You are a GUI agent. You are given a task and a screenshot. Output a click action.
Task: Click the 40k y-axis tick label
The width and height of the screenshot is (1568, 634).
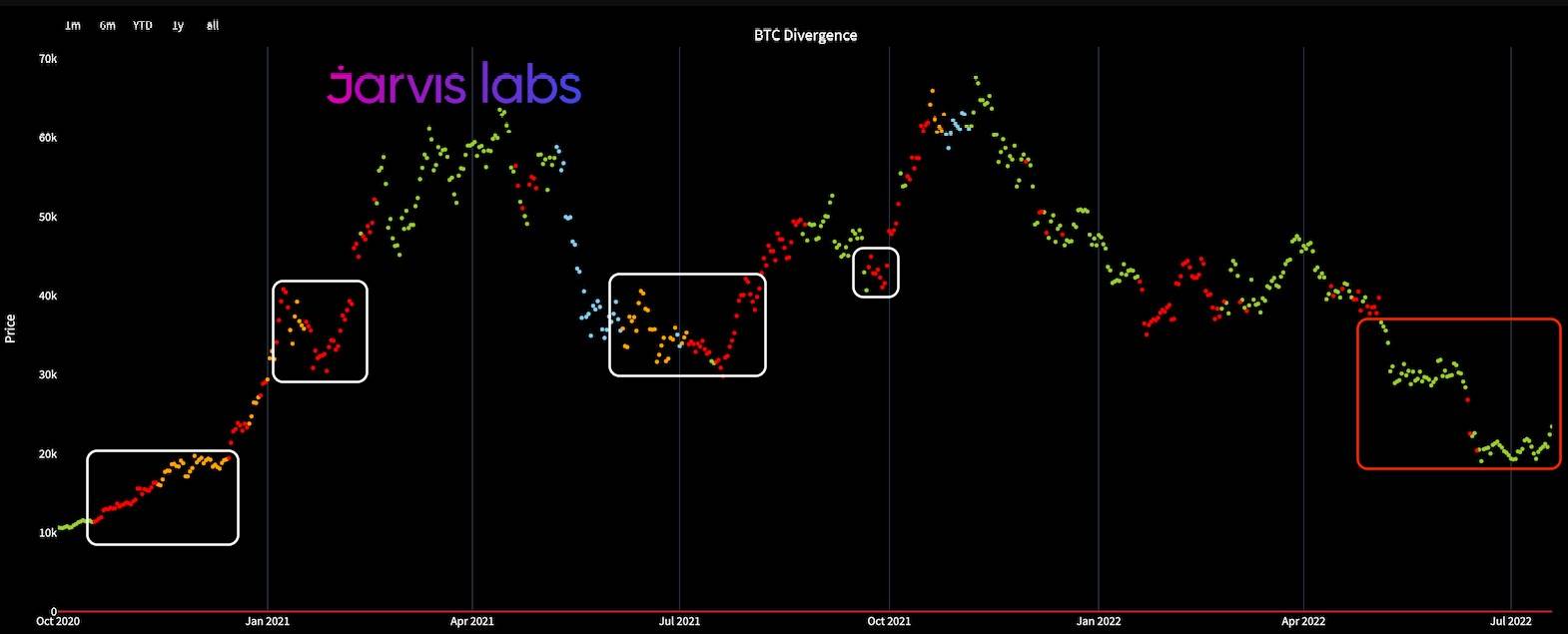tap(48, 296)
